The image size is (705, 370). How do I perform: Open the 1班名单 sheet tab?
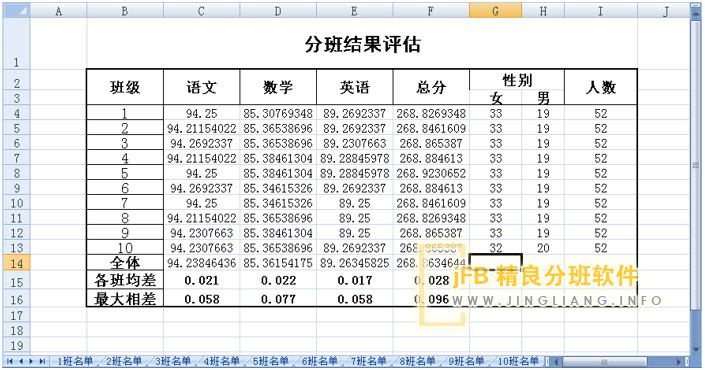pyautogui.click(x=75, y=361)
